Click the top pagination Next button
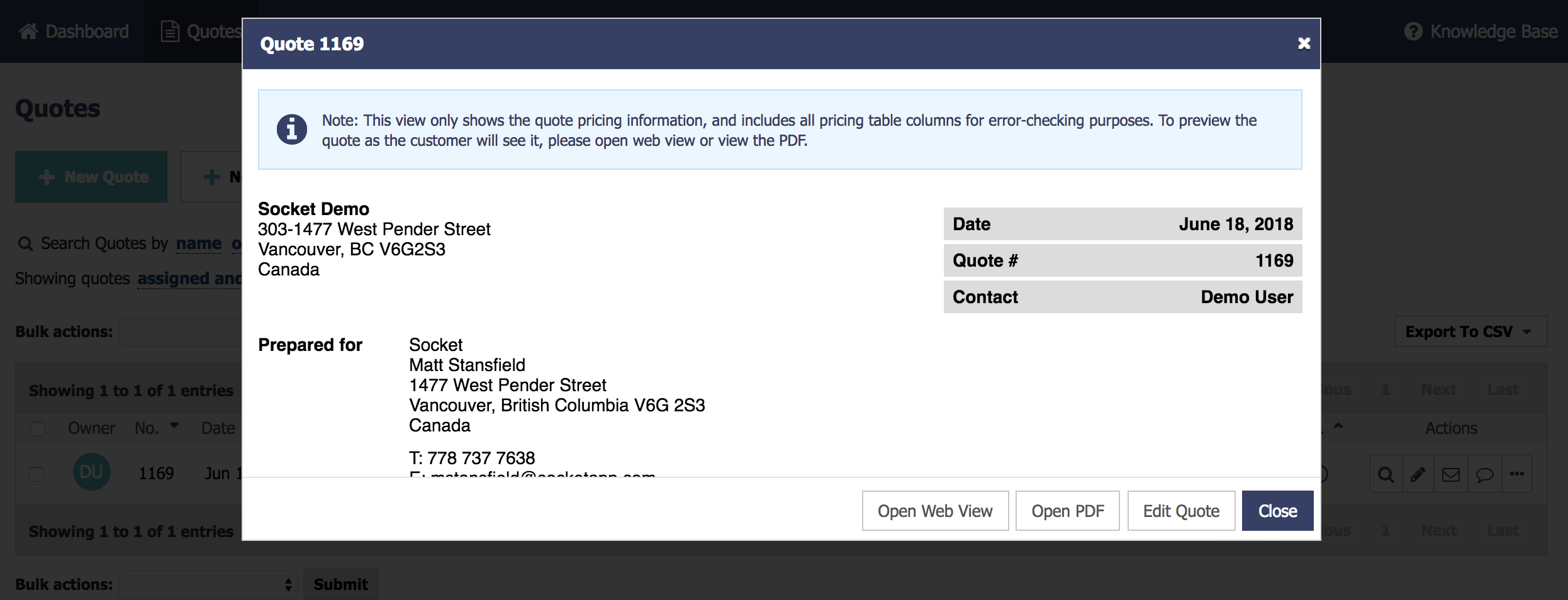 1439,390
